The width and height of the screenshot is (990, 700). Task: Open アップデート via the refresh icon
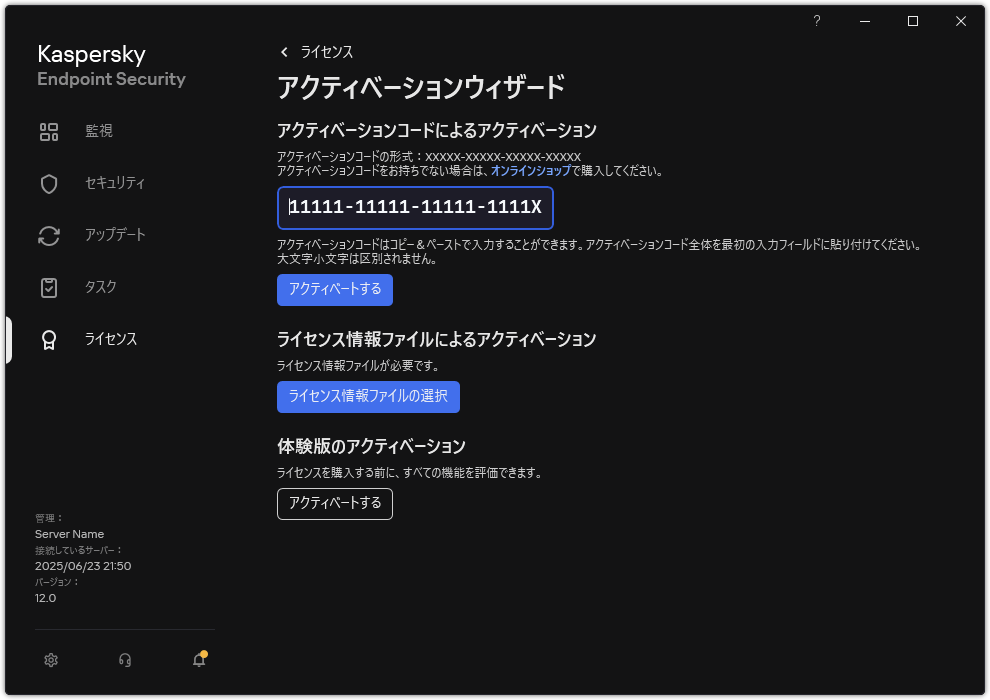point(49,235)
